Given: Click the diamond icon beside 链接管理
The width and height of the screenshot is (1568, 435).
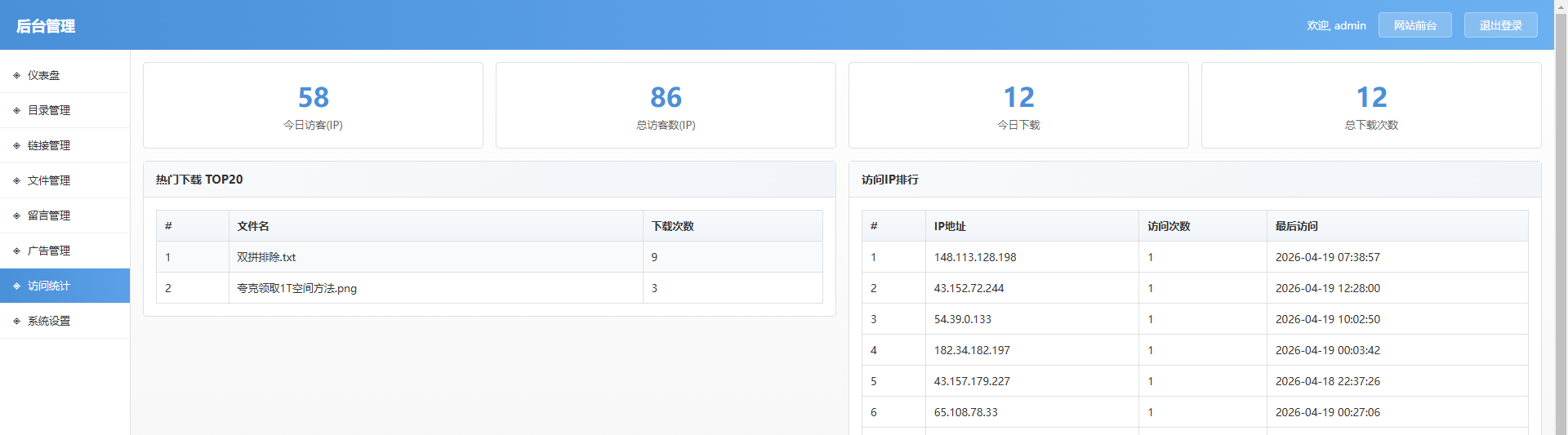Looking at the screenshot, I should coord(16,146).
